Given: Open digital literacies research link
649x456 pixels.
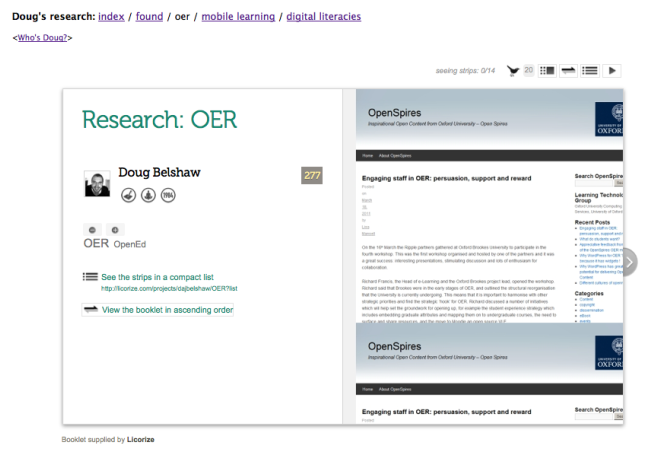Looking at the screenshot, I should 324,17.
